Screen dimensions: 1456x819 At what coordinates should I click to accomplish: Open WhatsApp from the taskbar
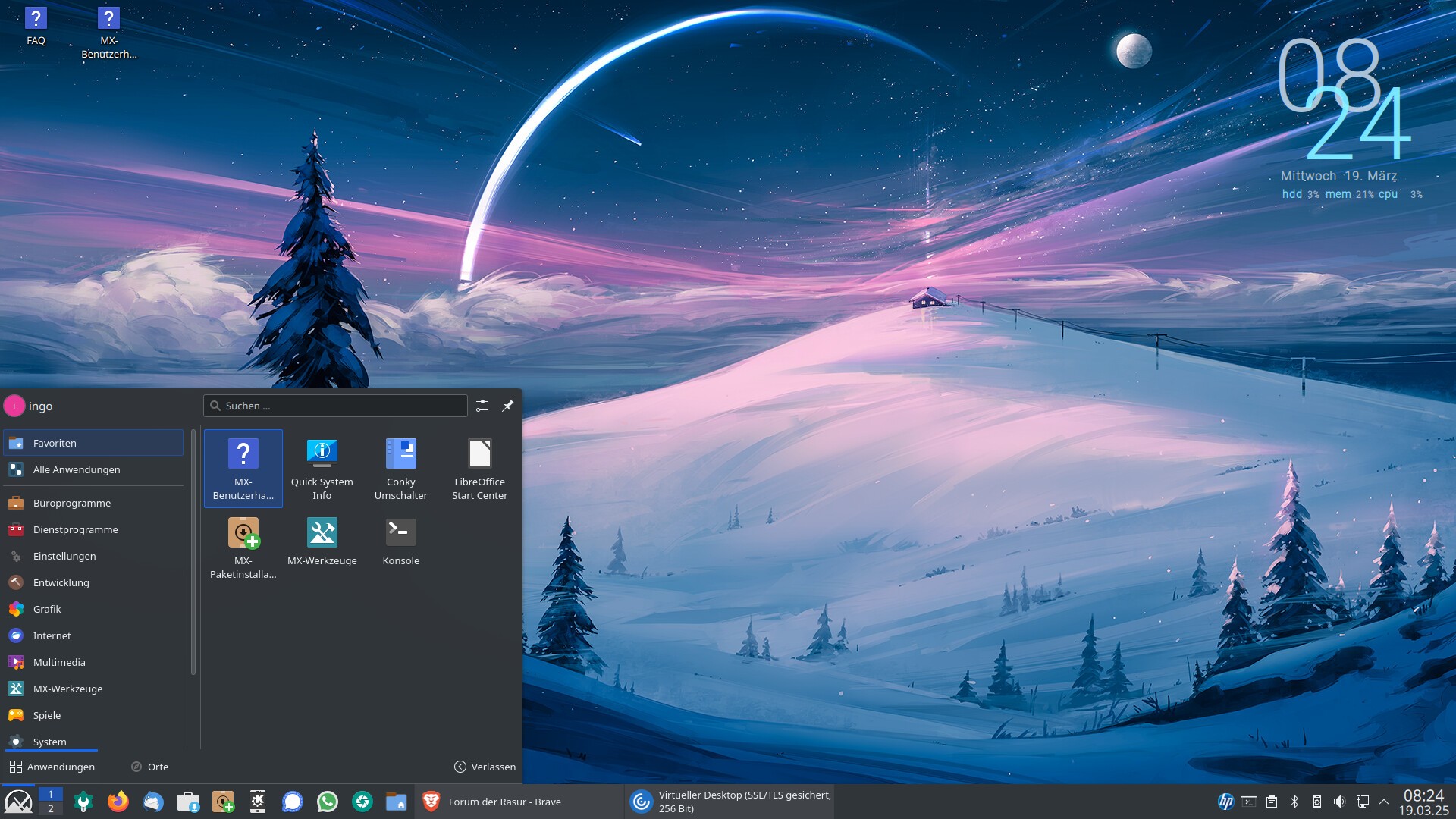point(328,802)
